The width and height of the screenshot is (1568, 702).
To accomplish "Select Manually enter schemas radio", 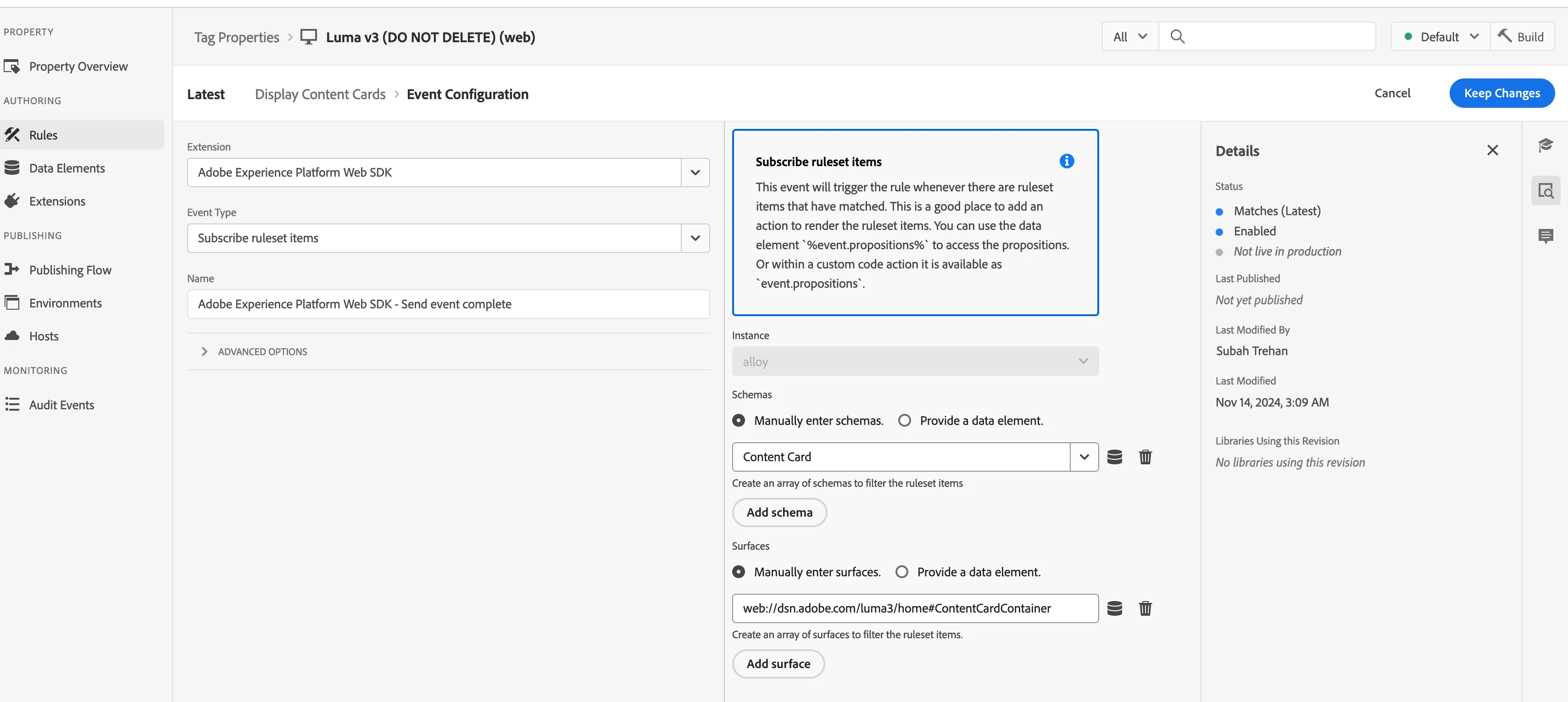I will point(738,420).
